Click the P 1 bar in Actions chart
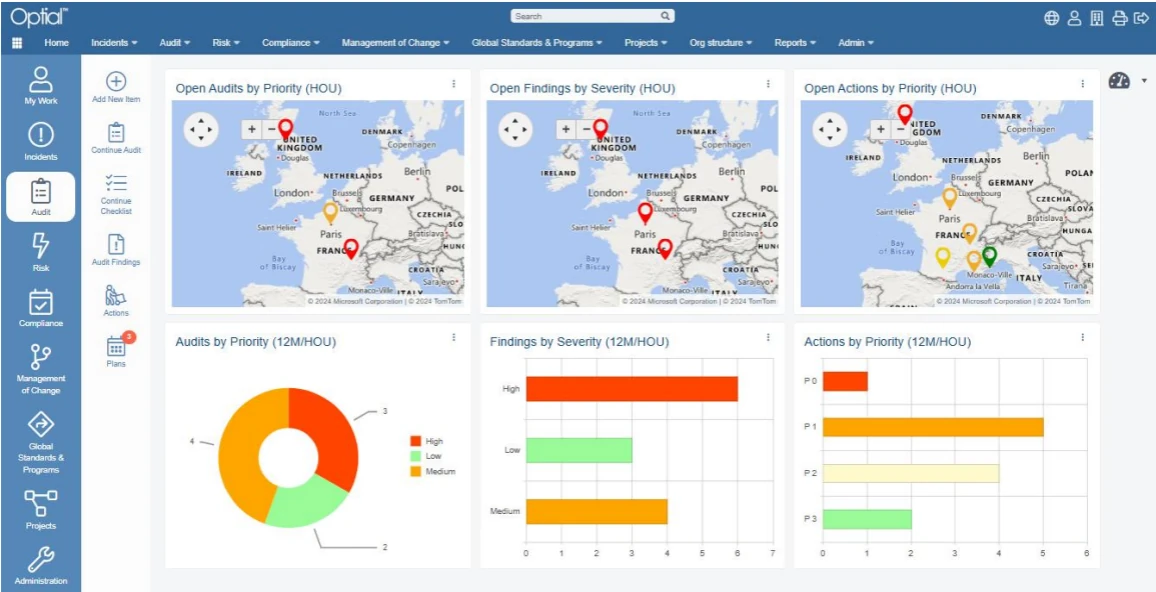 coord(933,427)
